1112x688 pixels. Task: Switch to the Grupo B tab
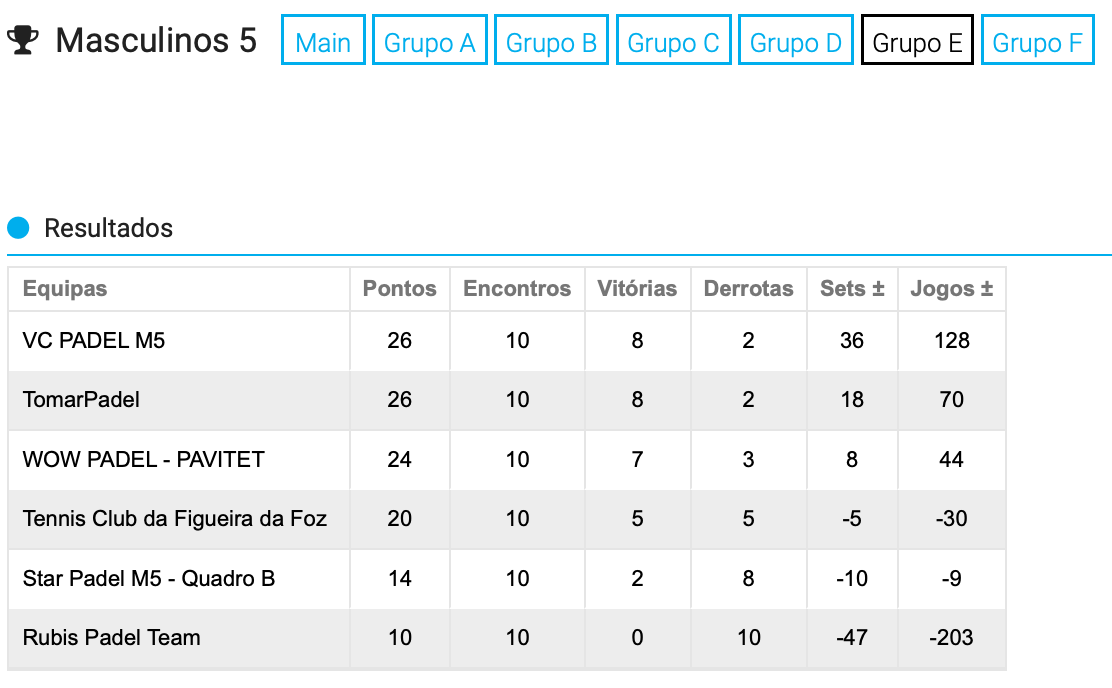click(551, 40)
